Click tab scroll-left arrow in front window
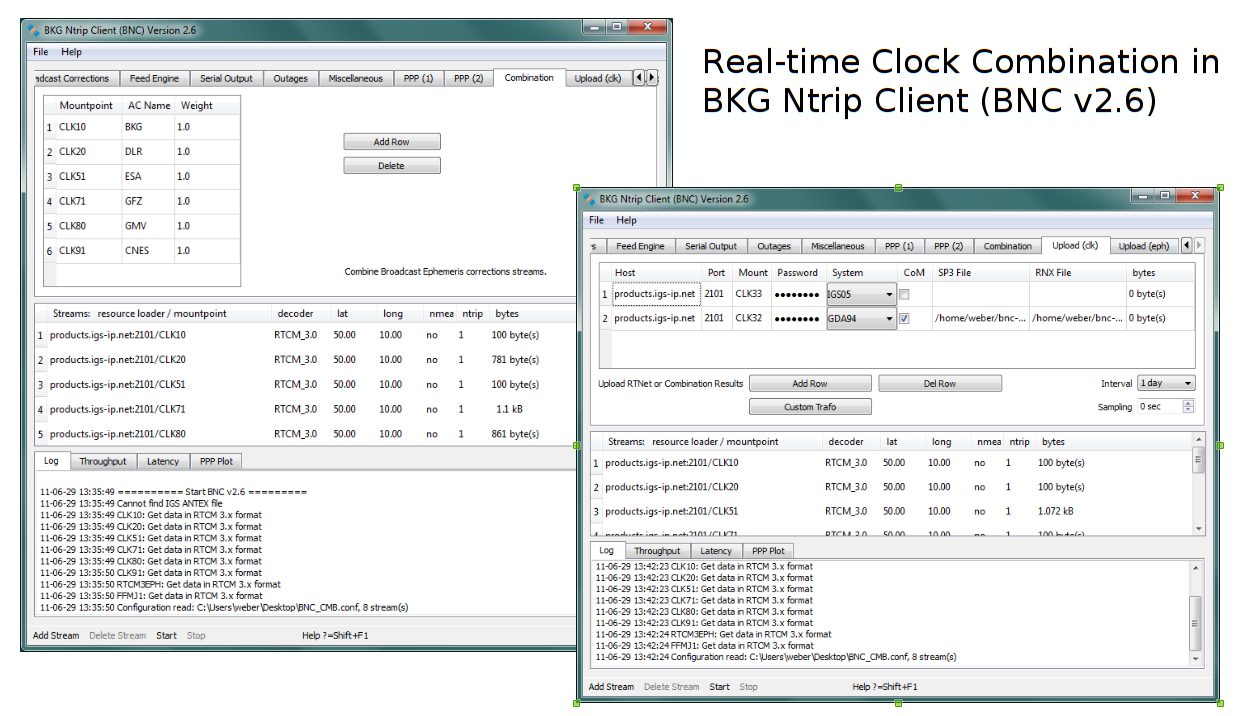 point(1186,246)
